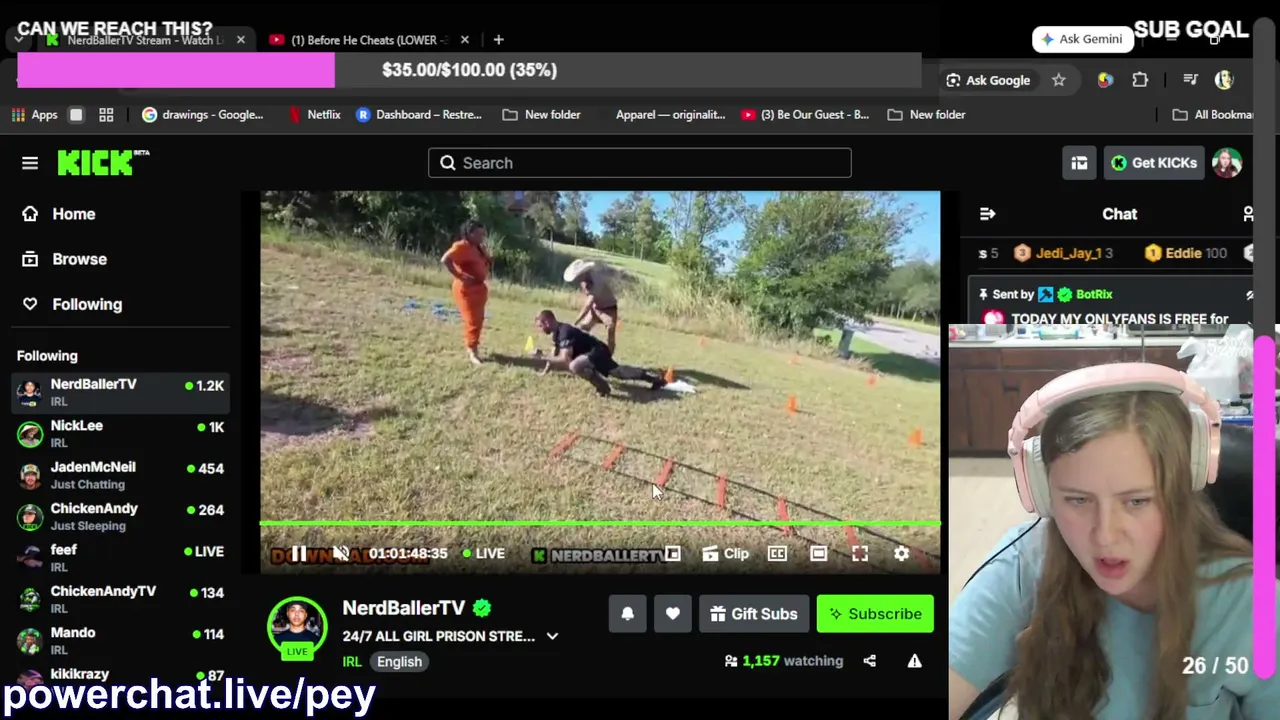
Task: Open the Chrome profile avatar
Action: [x=1225, y=80]
